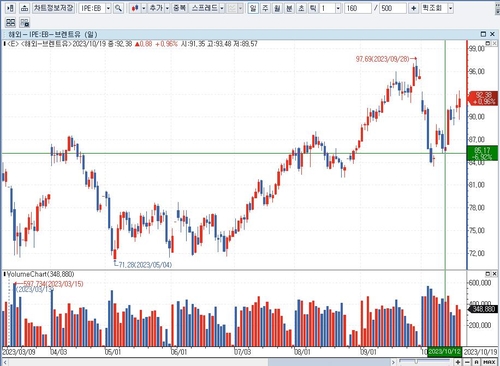Viewport: 500px width, 366px height.
Task: Select the 월 monthly period toggle
Action: (277, 8)
